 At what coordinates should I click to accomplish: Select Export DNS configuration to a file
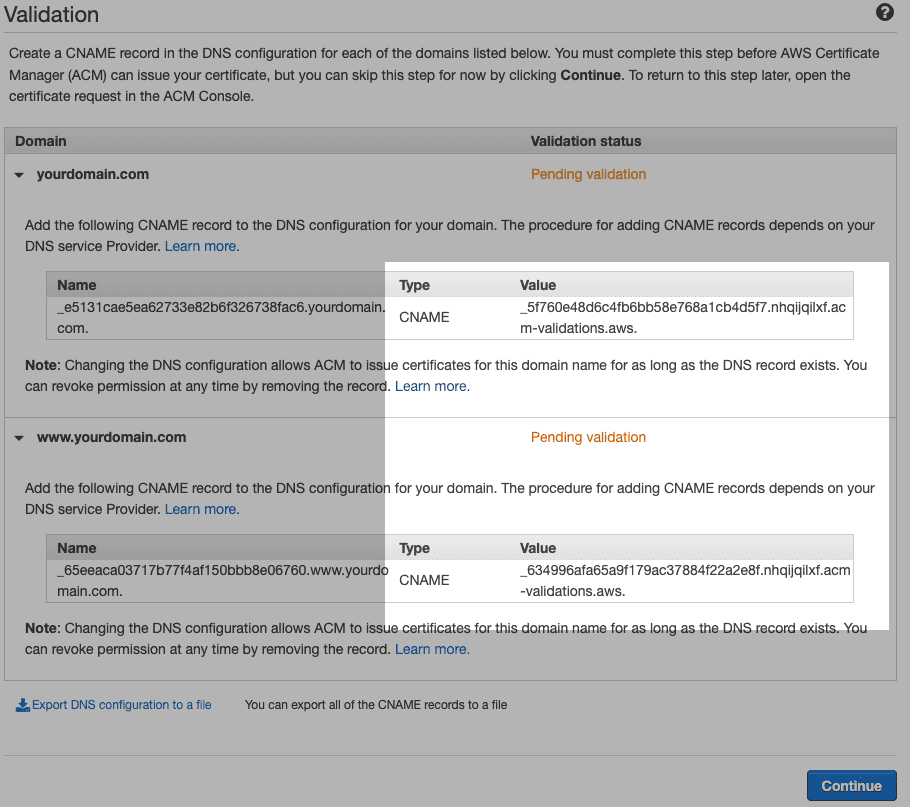click(x=120, y=704)
